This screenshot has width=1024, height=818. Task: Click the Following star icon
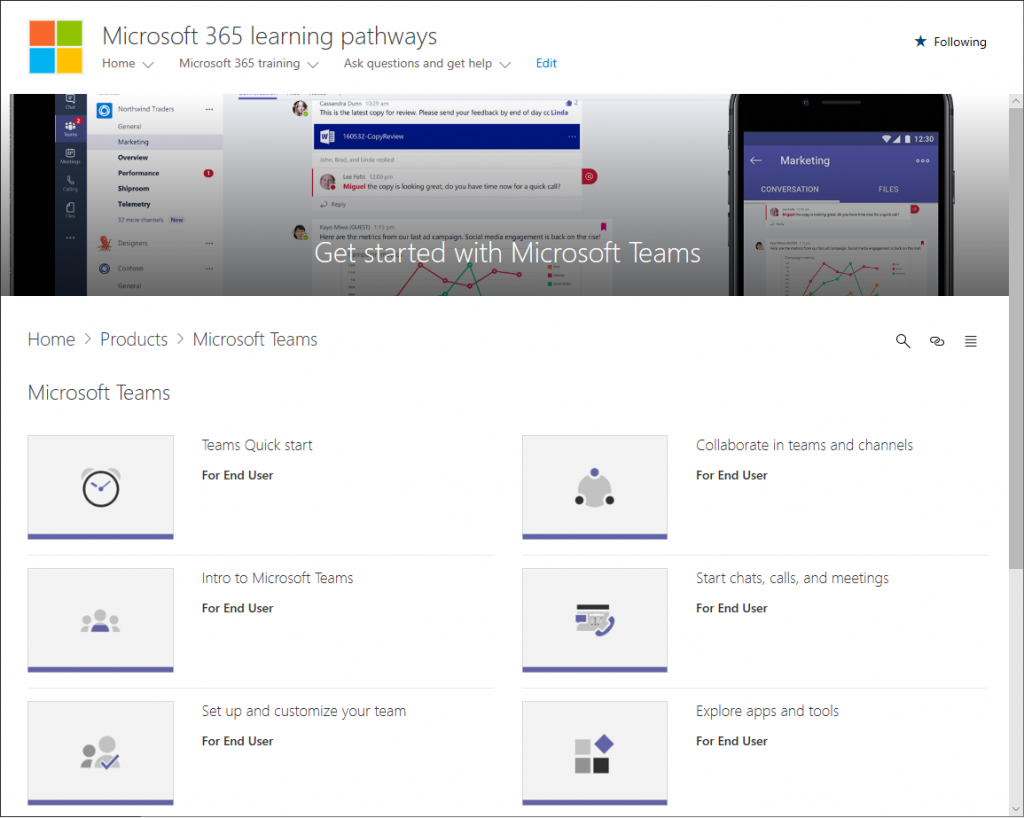click(920, 41)
